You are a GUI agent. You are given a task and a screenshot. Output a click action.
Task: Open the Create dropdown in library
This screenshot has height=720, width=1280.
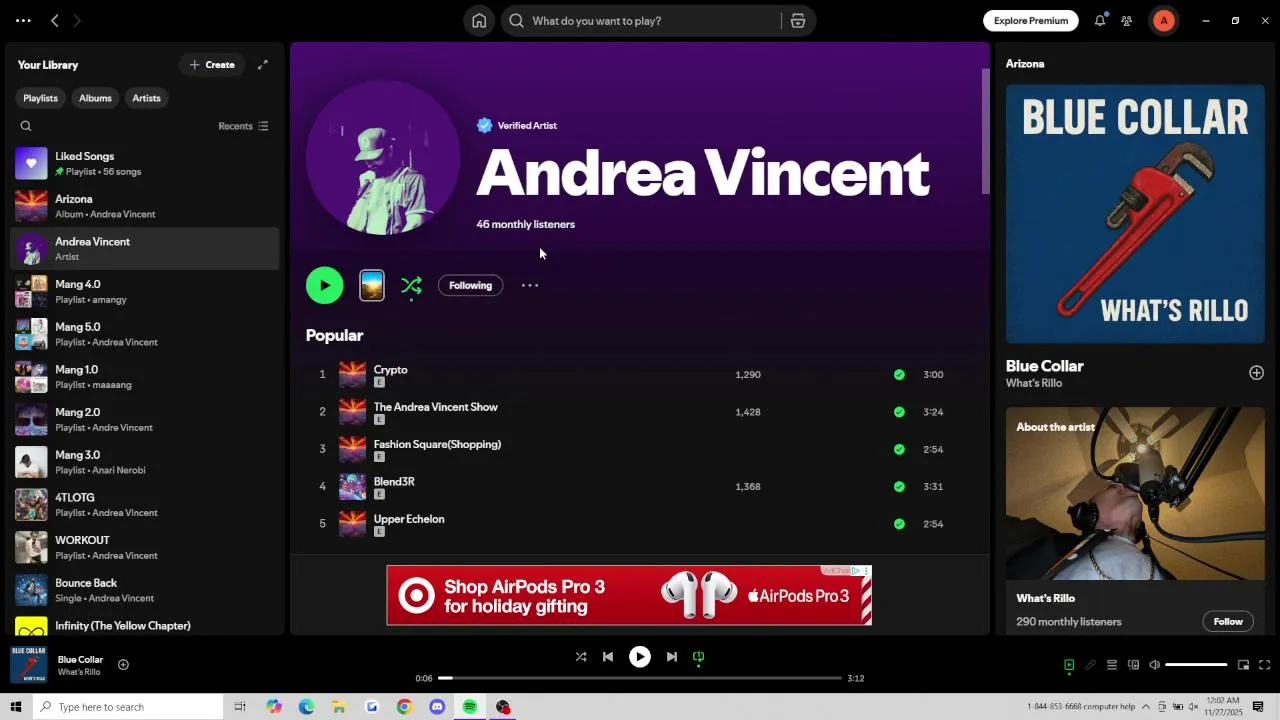pyautogui.click(x=212, y=65)
